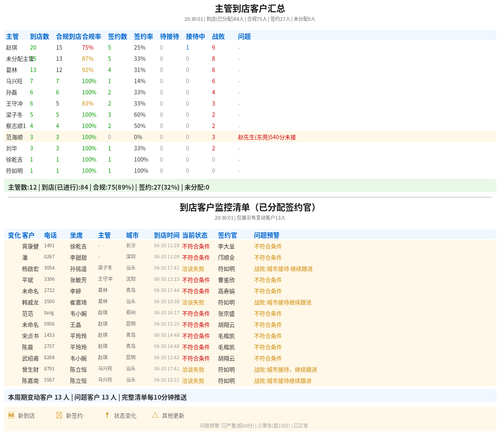Click arrival time 06-30 11:28
This screenshot has width=500, height=448.
[167, 245]
